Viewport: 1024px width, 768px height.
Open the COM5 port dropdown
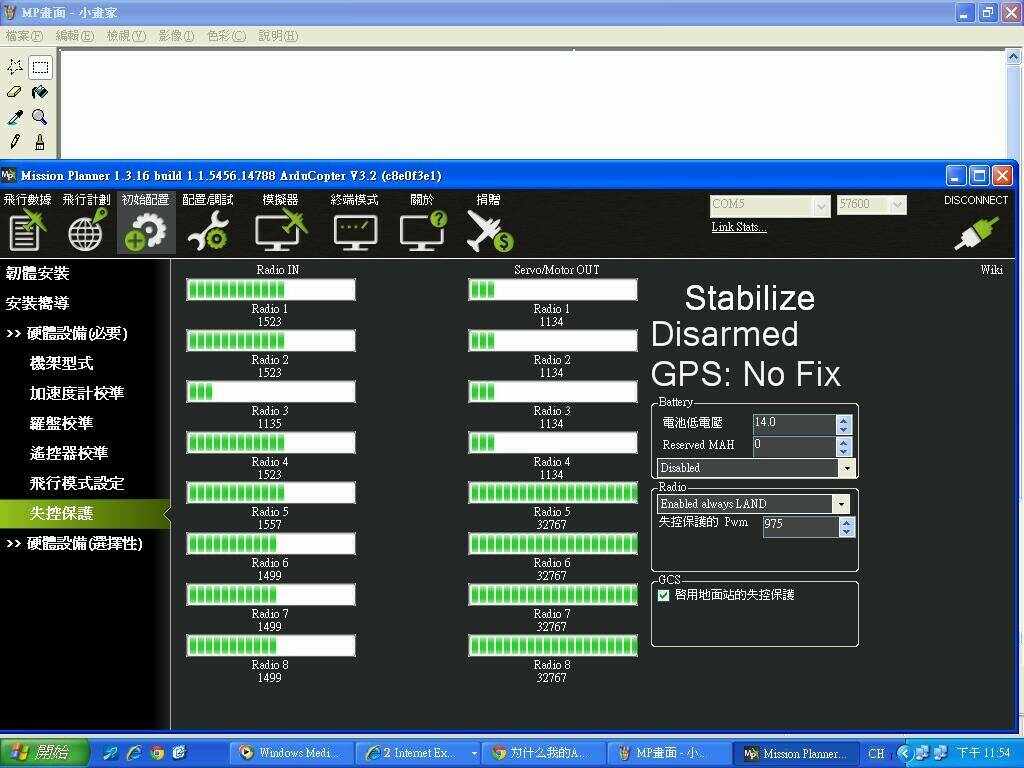coord(821,205)
